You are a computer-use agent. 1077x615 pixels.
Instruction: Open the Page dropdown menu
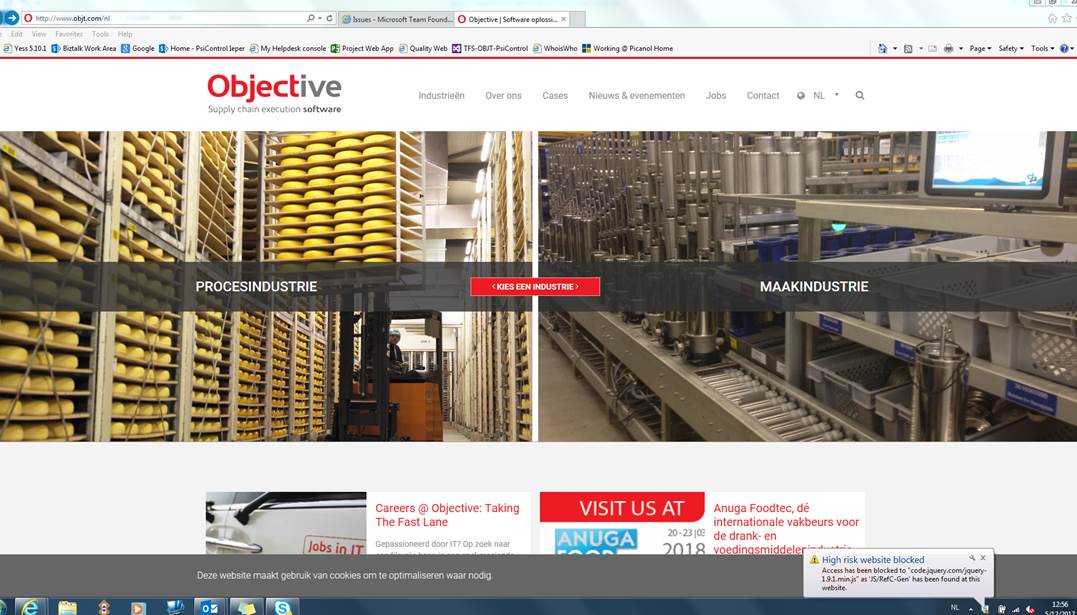[x=980, y=49]
